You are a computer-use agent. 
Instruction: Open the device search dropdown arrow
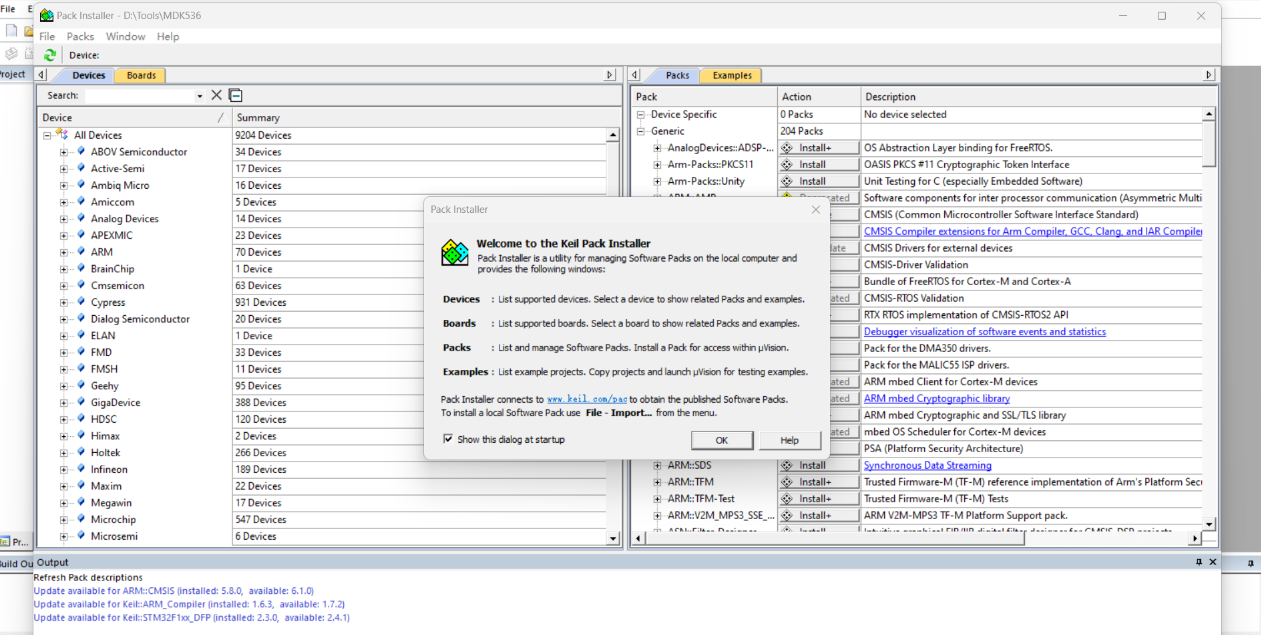[x=200, y=96]
